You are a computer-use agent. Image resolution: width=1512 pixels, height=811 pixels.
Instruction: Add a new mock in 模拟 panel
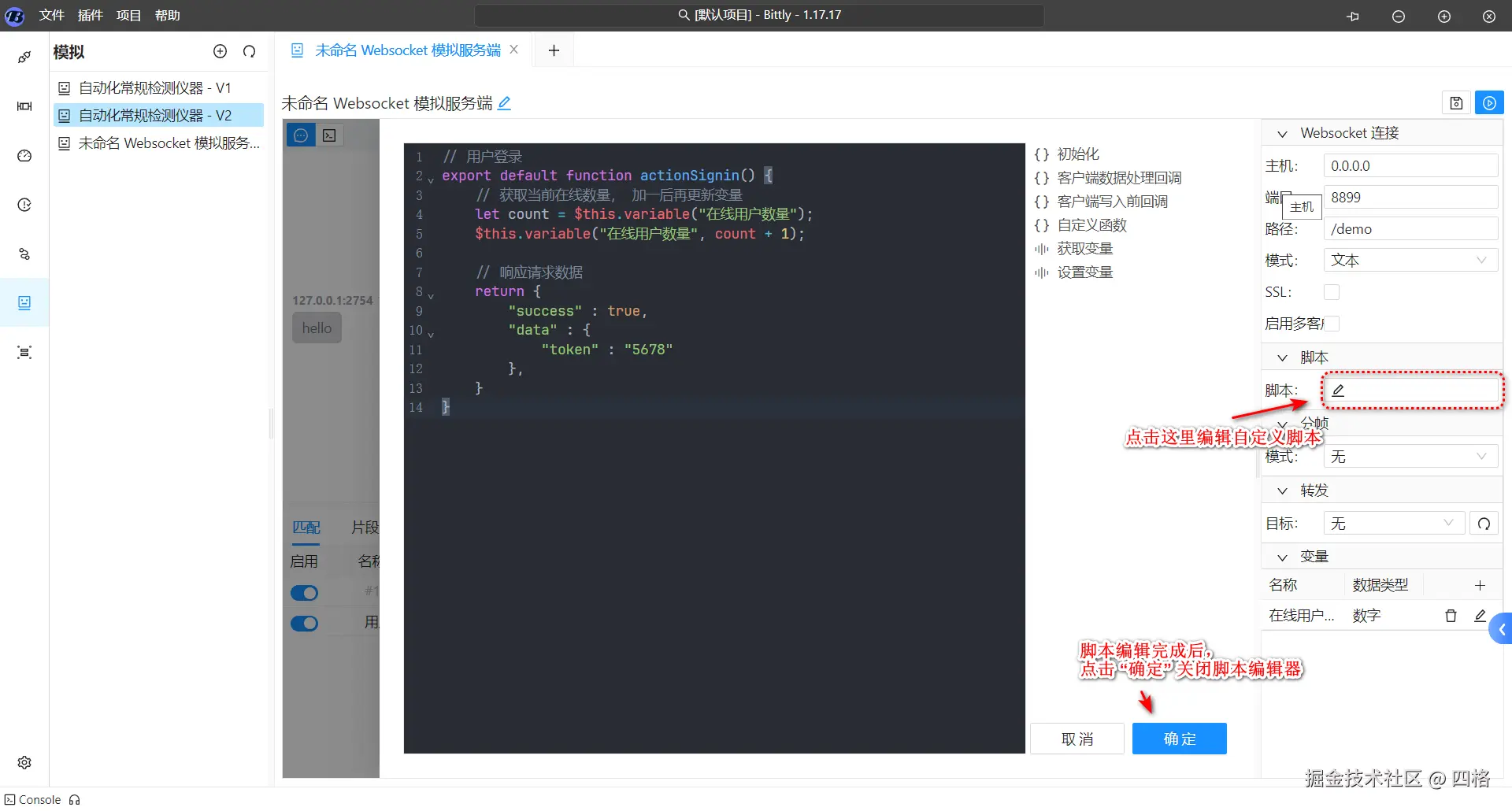pyautogui.click(x=220, y=51)
